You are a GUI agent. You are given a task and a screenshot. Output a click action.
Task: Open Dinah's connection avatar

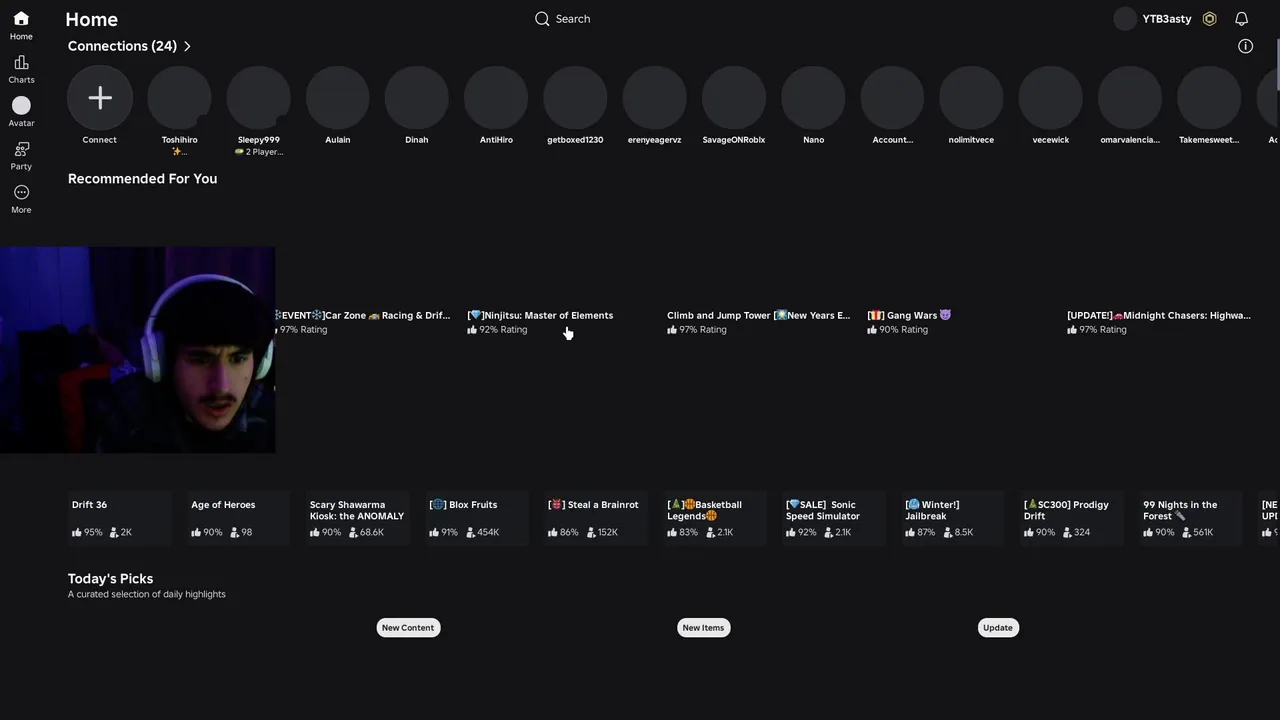pos(417,98)
